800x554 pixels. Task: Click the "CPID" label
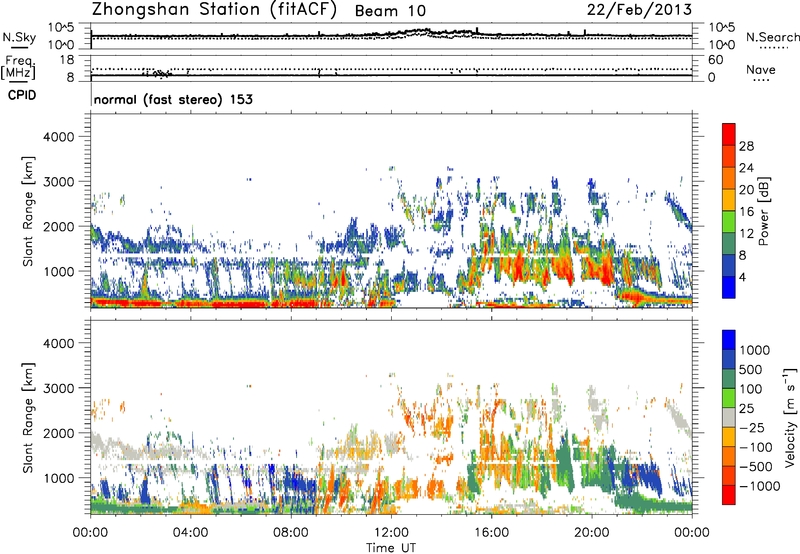click(22, 95)
